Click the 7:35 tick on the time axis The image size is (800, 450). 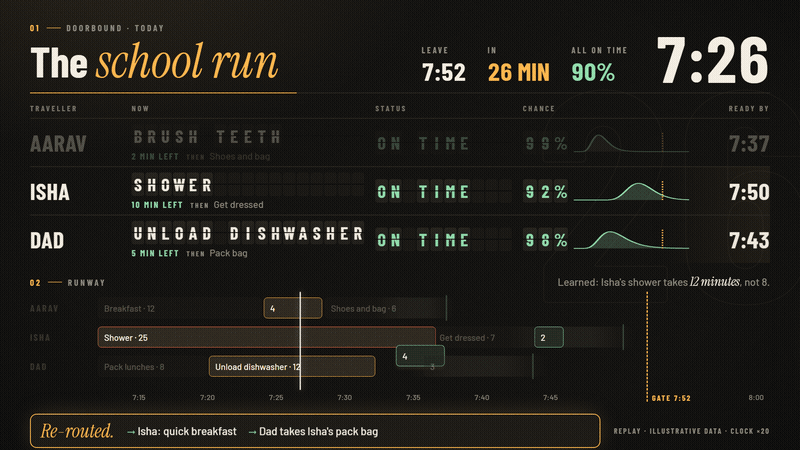[413, 397]
